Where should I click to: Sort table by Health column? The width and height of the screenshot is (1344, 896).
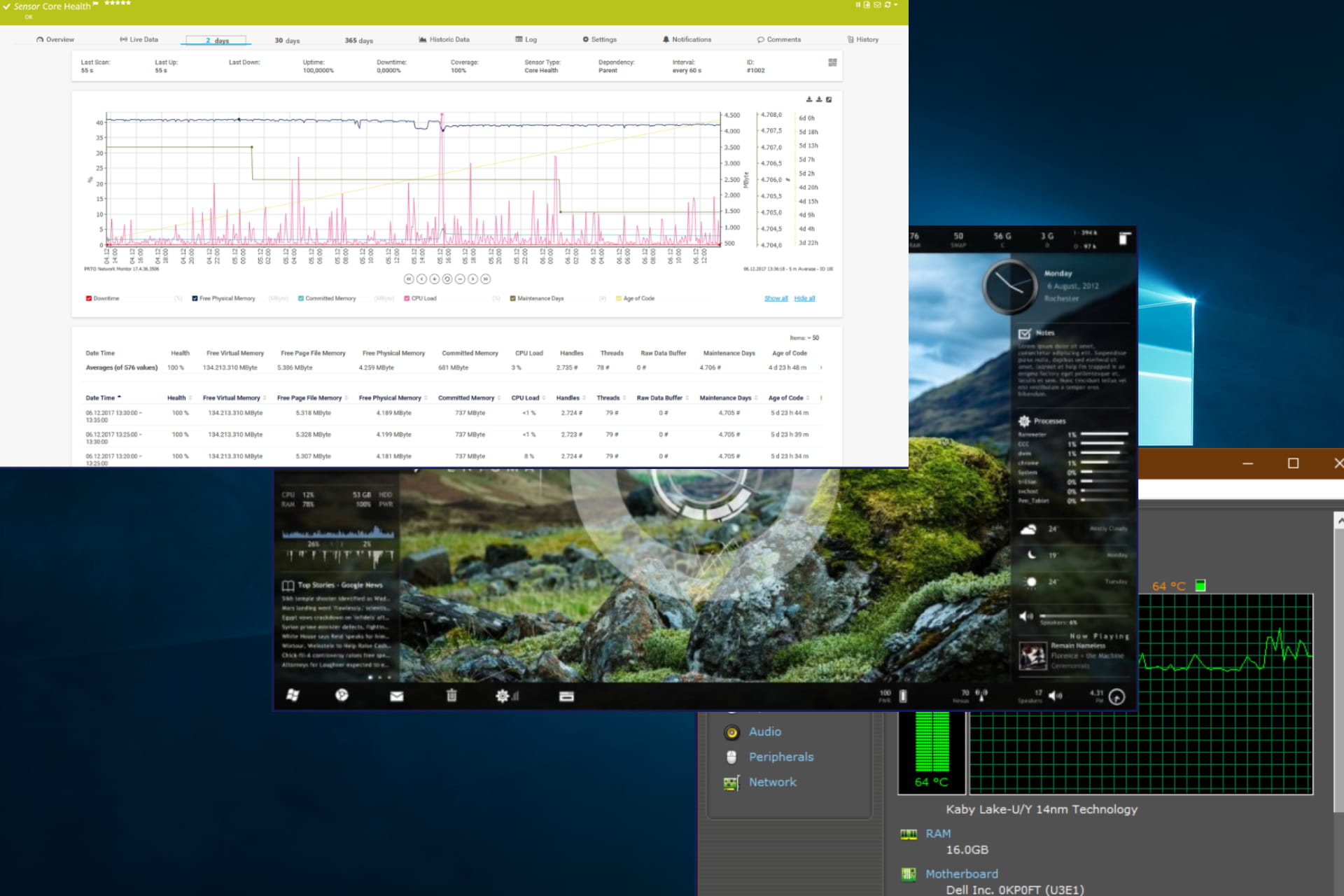(x=179, y=398)
